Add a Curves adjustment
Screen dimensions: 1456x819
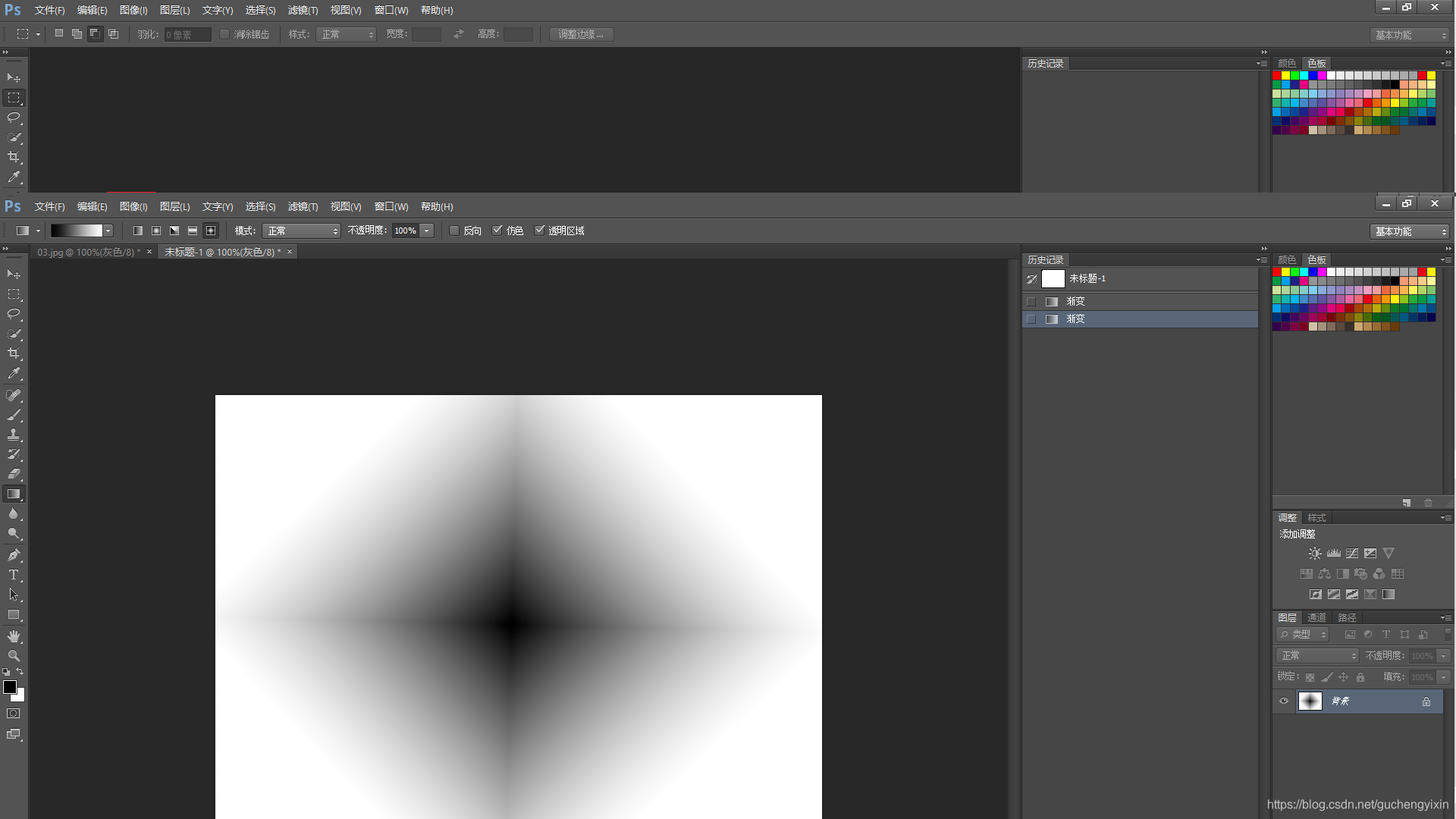coord(1352,554)
